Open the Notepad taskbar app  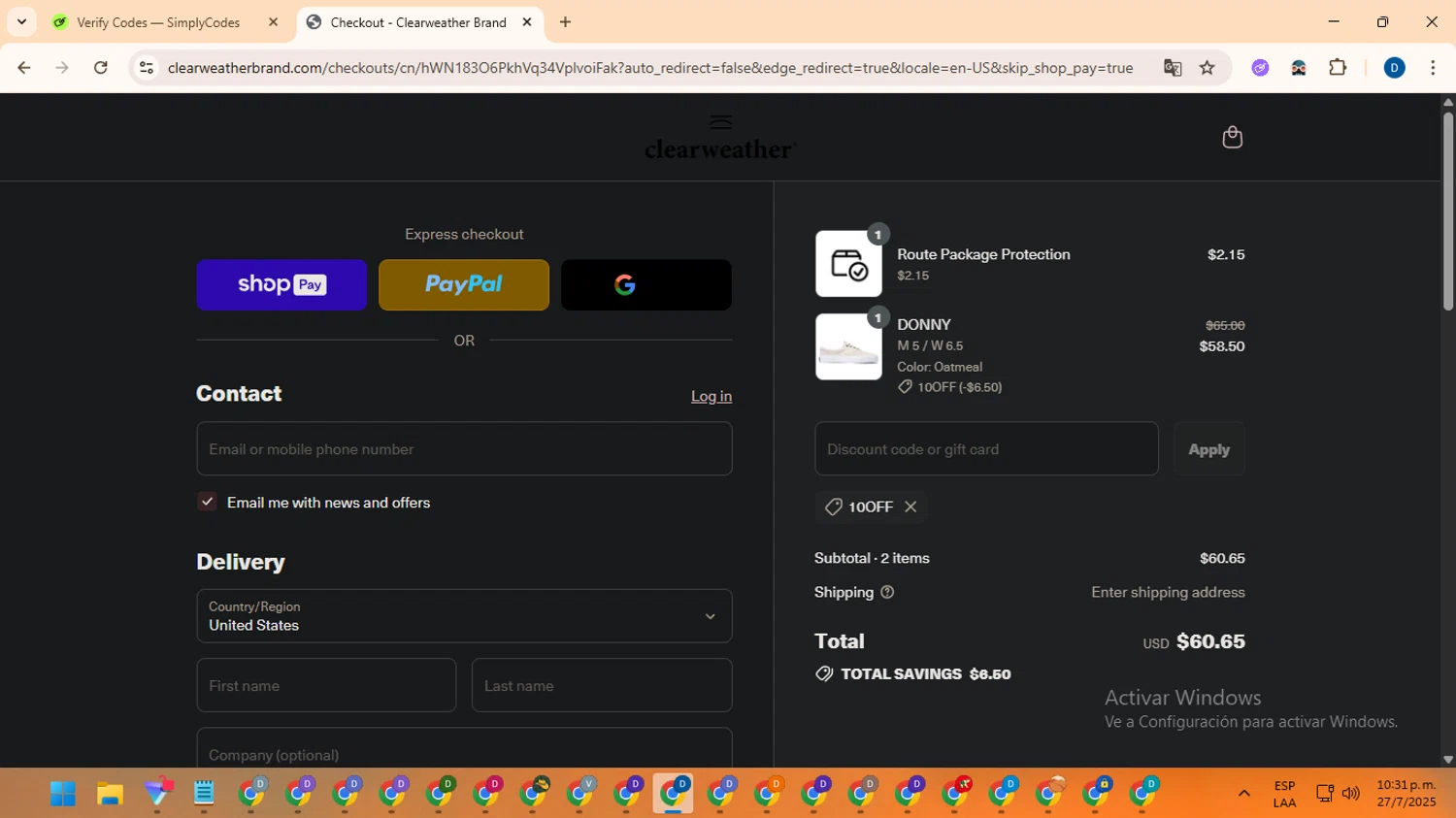(x=204, y=794)
